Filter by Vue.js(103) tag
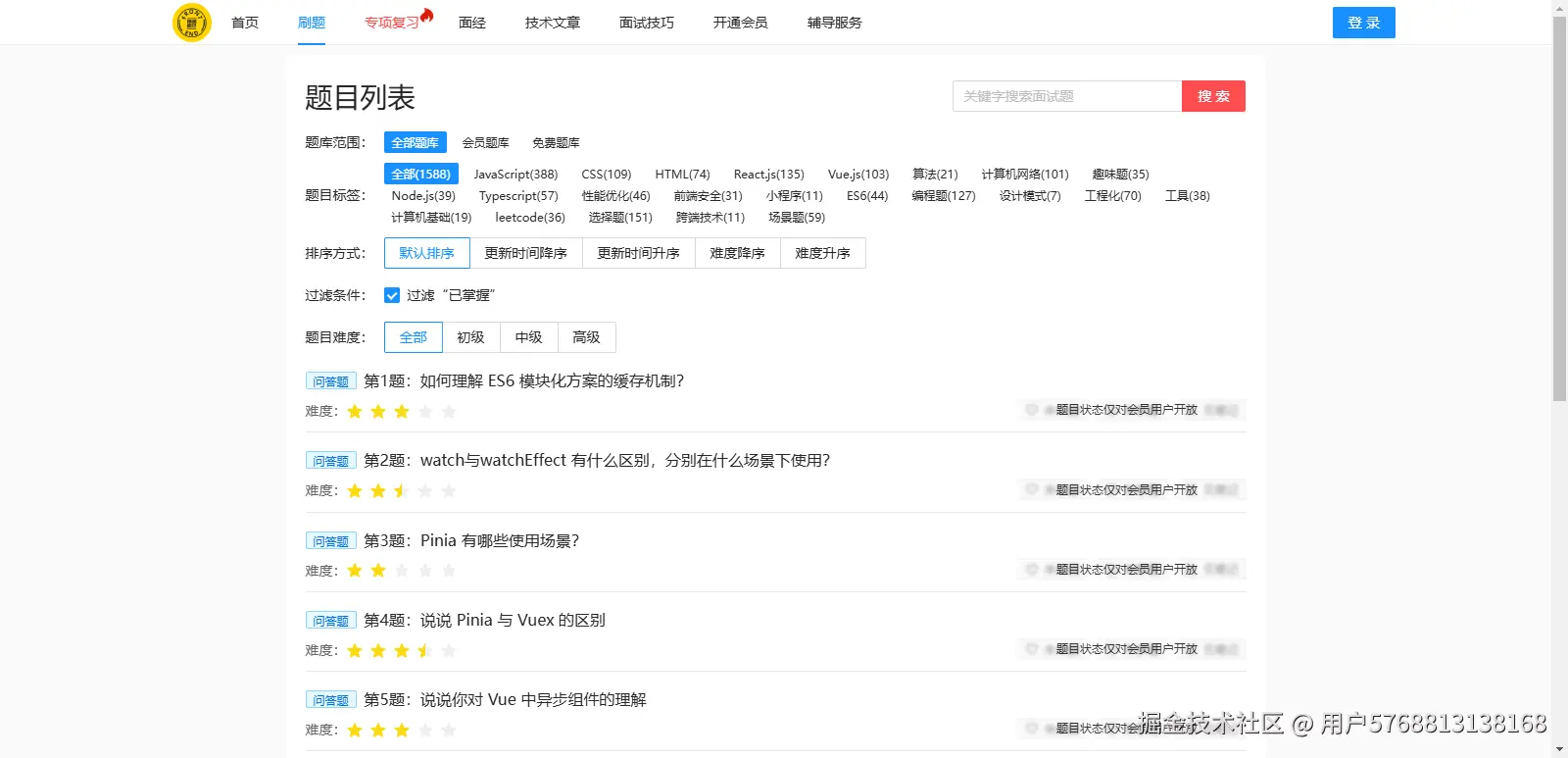The width and height of the screenshot is (1568, 758). [858, 174]
